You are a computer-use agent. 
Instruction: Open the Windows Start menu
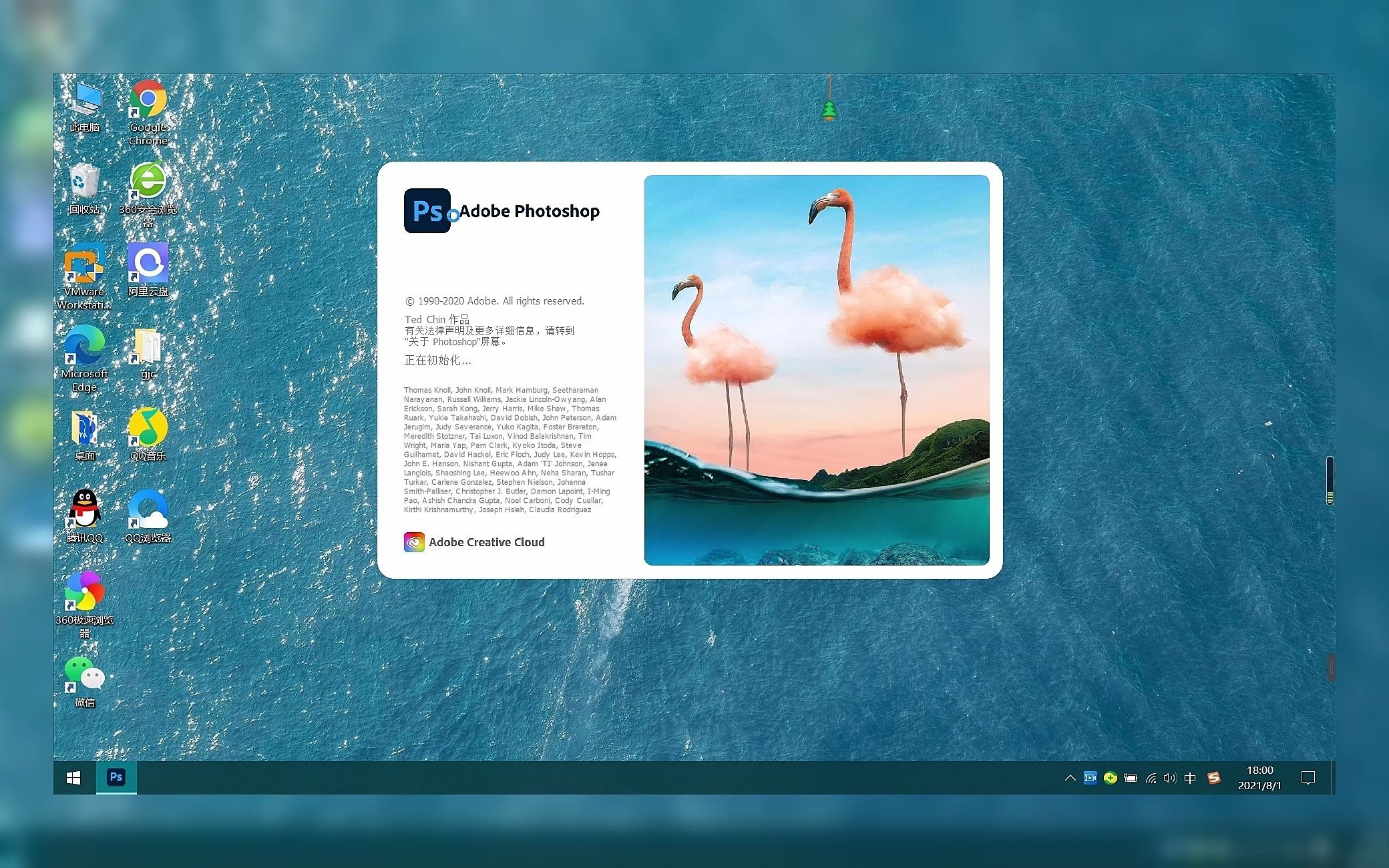point(73,778)
